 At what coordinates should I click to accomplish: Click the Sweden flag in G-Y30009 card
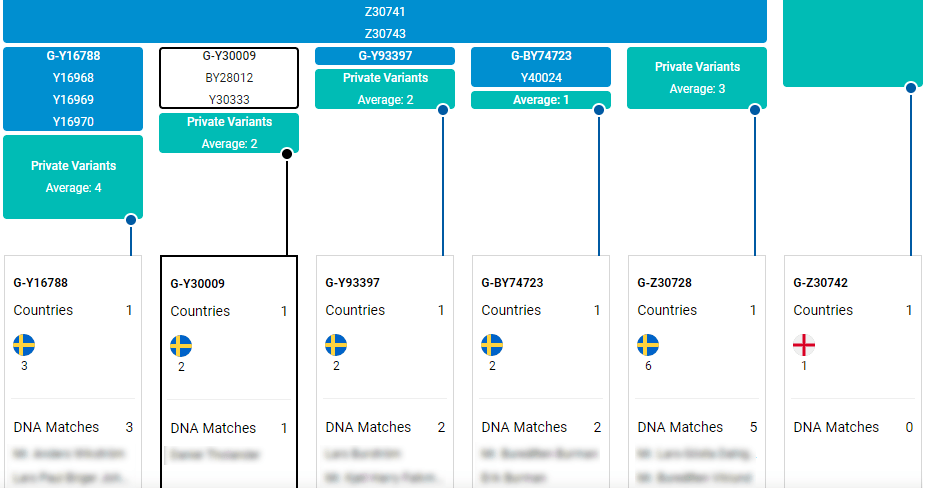point(181,346)
